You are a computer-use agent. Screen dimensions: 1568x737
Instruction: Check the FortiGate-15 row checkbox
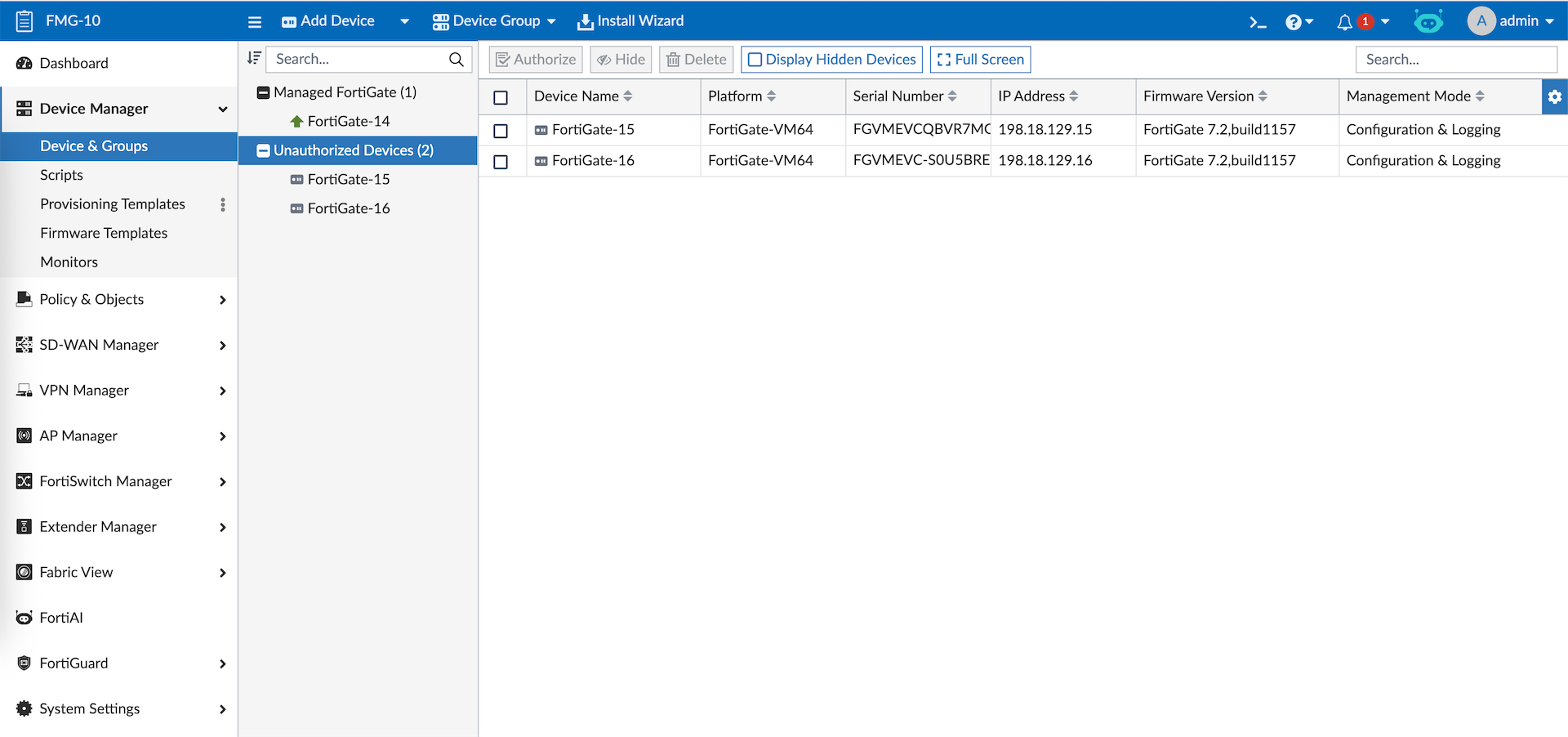point(501,131)
